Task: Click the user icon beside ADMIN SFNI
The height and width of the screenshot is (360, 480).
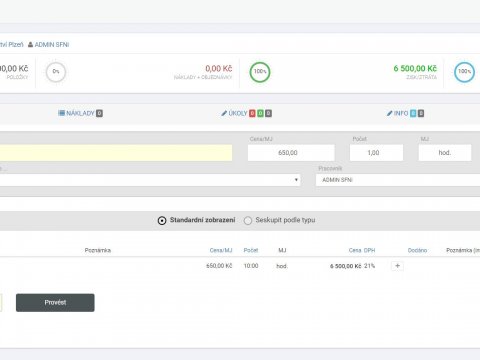Action: pos(30,44)
